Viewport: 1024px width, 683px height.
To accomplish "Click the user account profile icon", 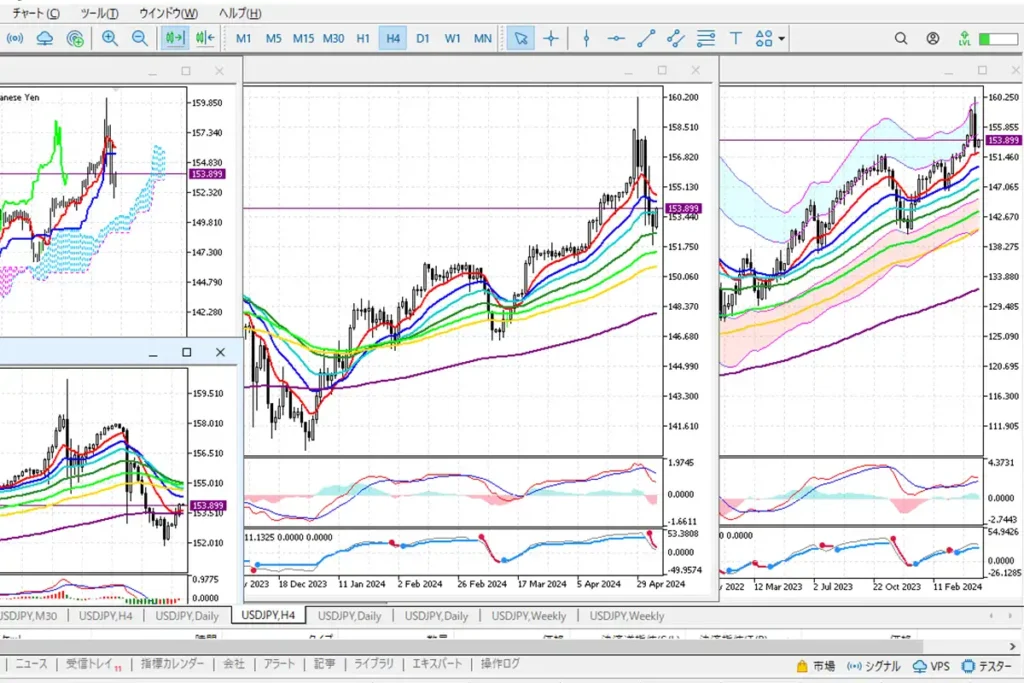I will click(933, 38).
